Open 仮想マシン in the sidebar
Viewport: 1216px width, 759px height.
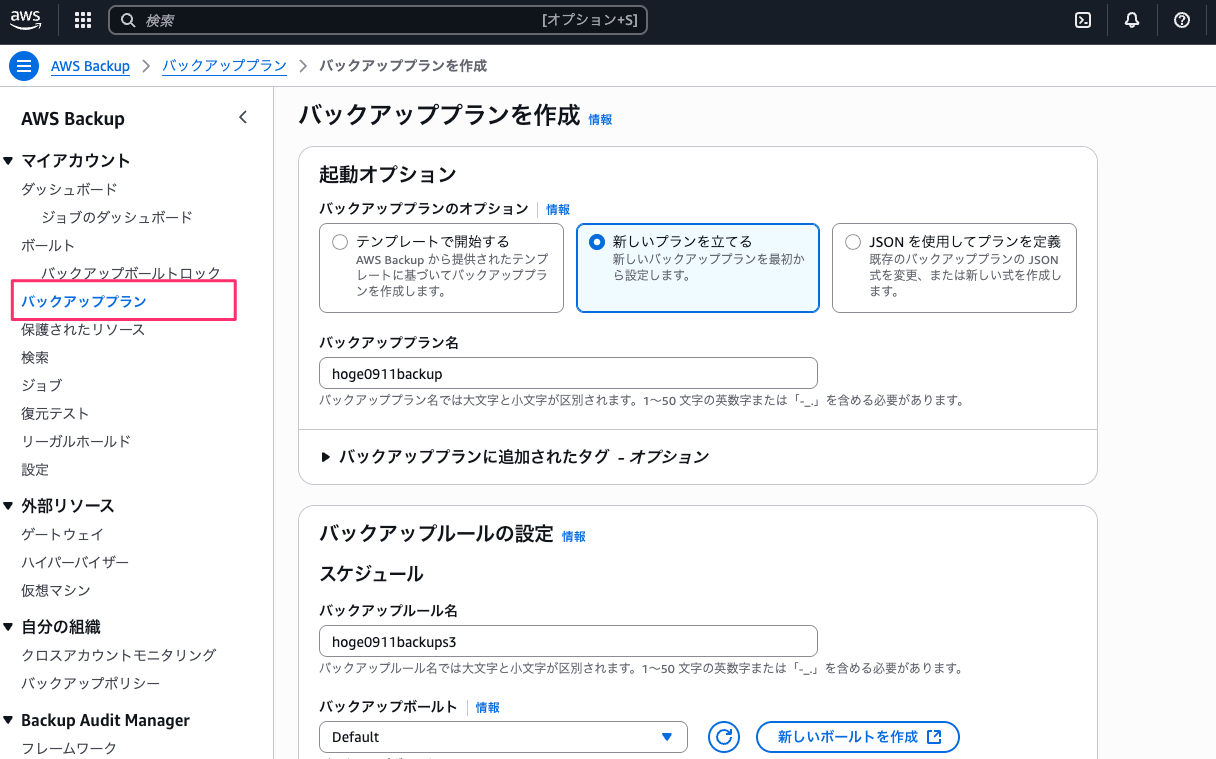[x=56, y=590]
